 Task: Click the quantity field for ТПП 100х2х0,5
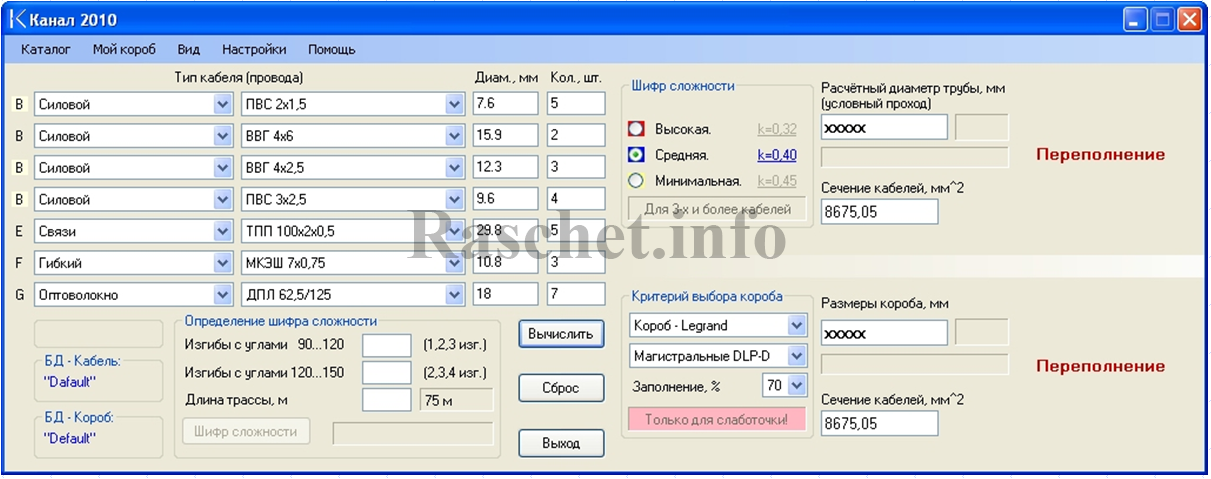577,231
